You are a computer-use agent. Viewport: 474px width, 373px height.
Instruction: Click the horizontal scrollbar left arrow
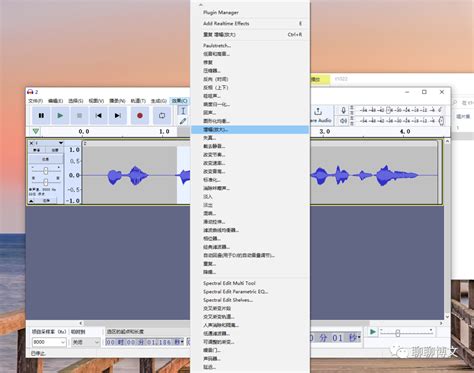pyautogui.click(x=81, y=323)
